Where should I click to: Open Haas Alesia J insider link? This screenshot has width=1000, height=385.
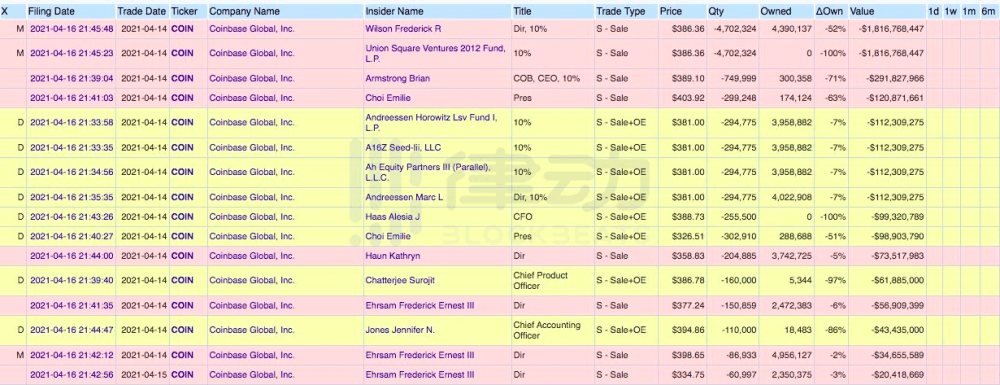tap(392, 217)
